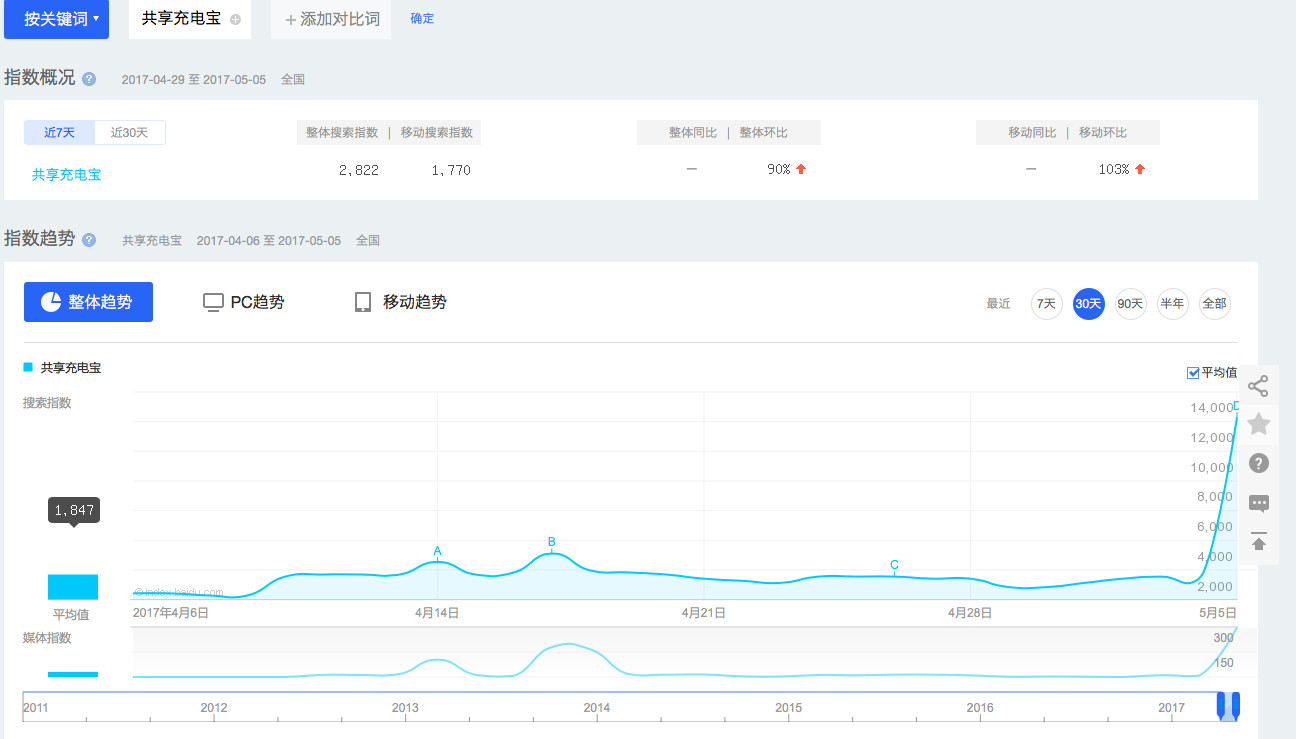Open the help question mark sidebar icon
The width and height of the screenshot is (1296, 739).
1258,463
